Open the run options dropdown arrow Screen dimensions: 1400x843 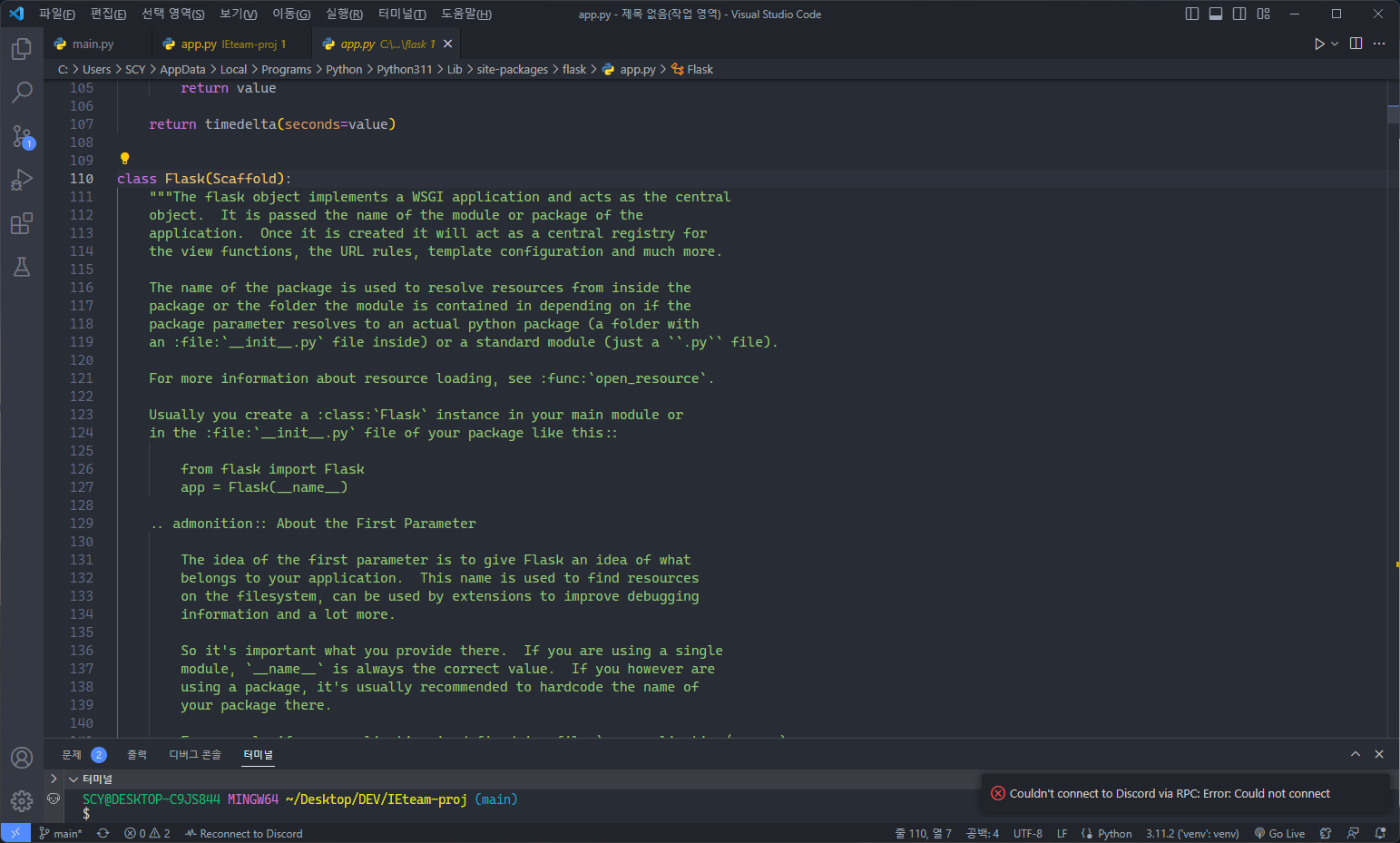1335,44
